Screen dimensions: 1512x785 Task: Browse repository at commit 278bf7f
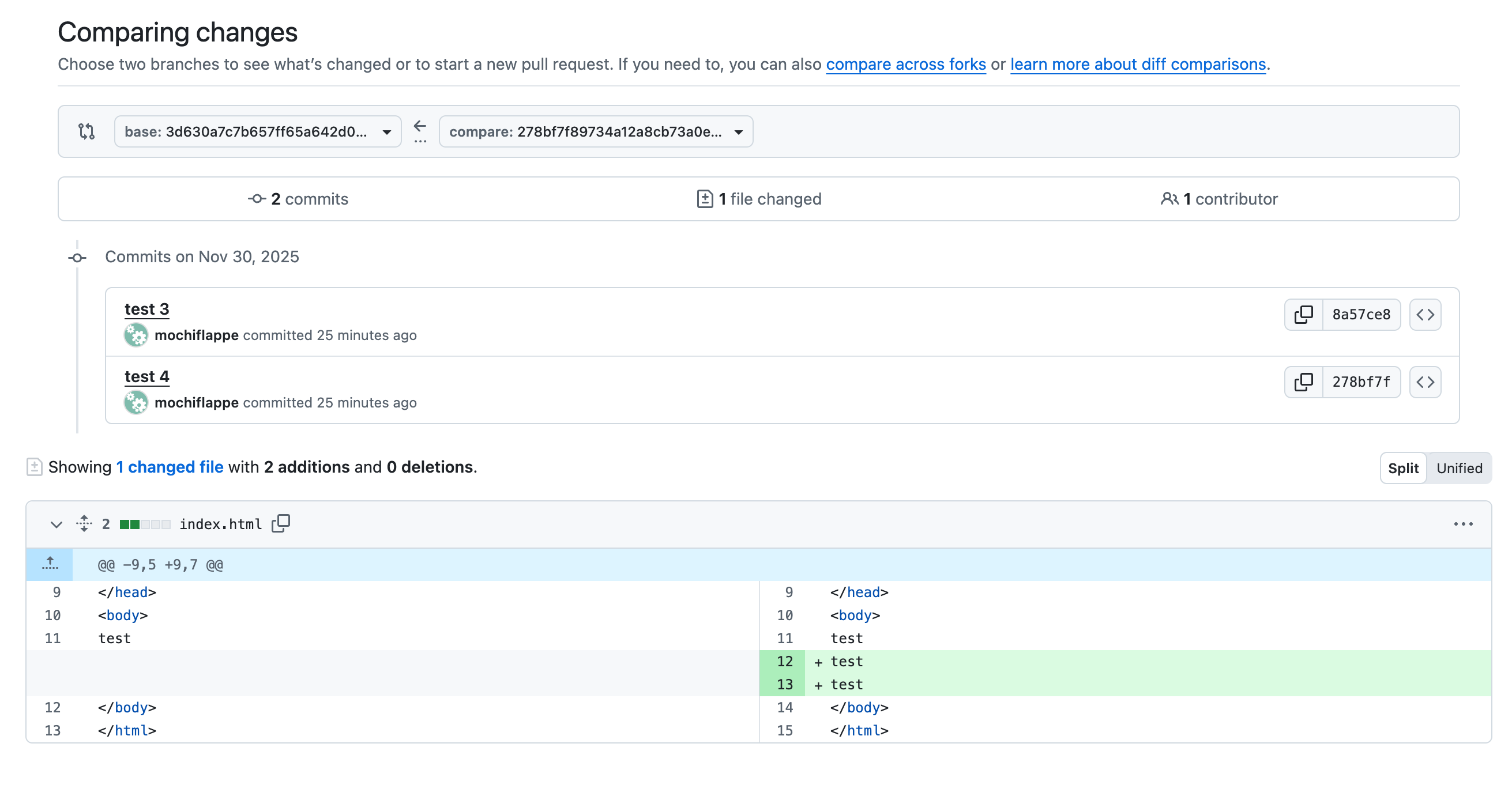click(1425, 382)
